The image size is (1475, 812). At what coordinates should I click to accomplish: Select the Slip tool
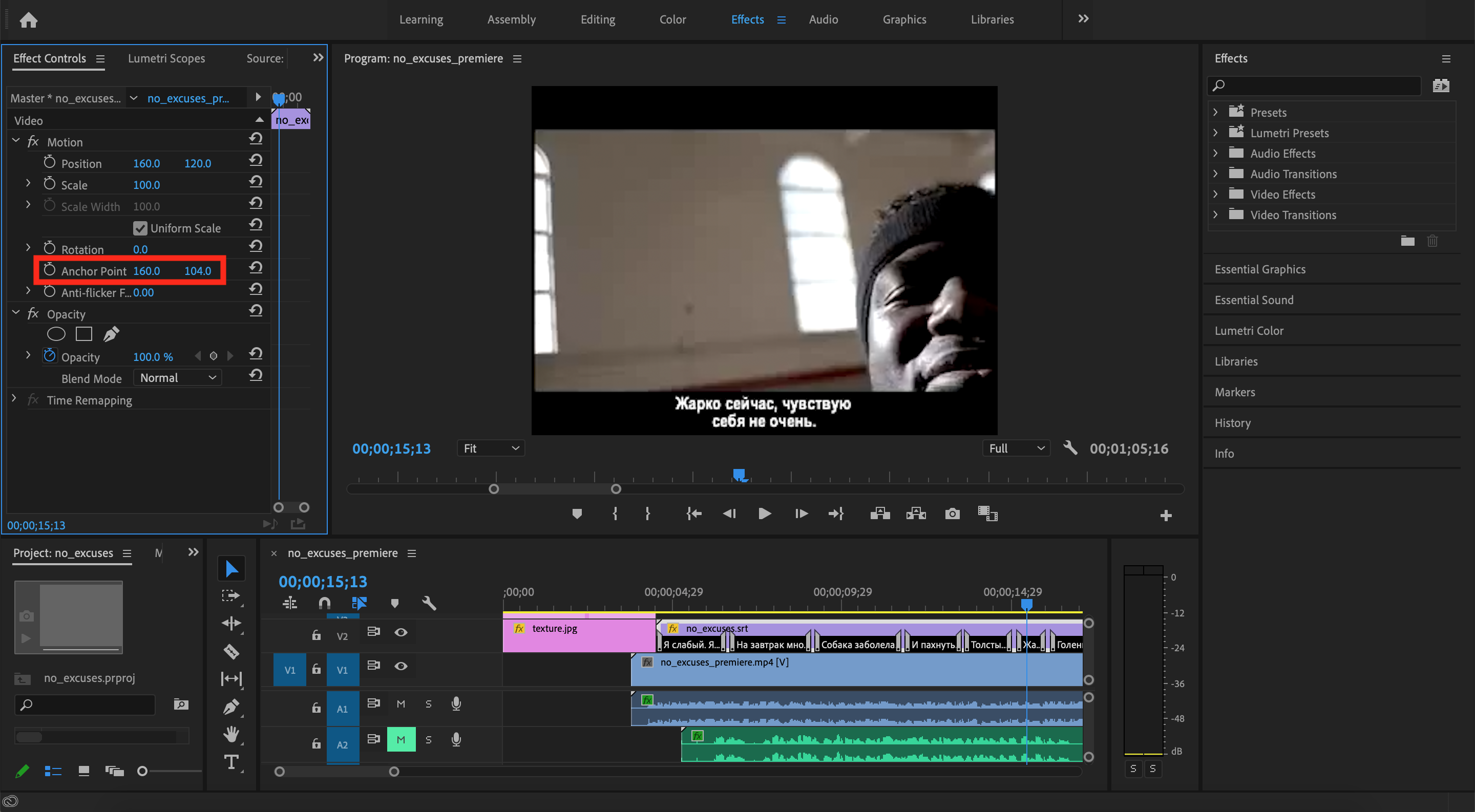[231, 679]
